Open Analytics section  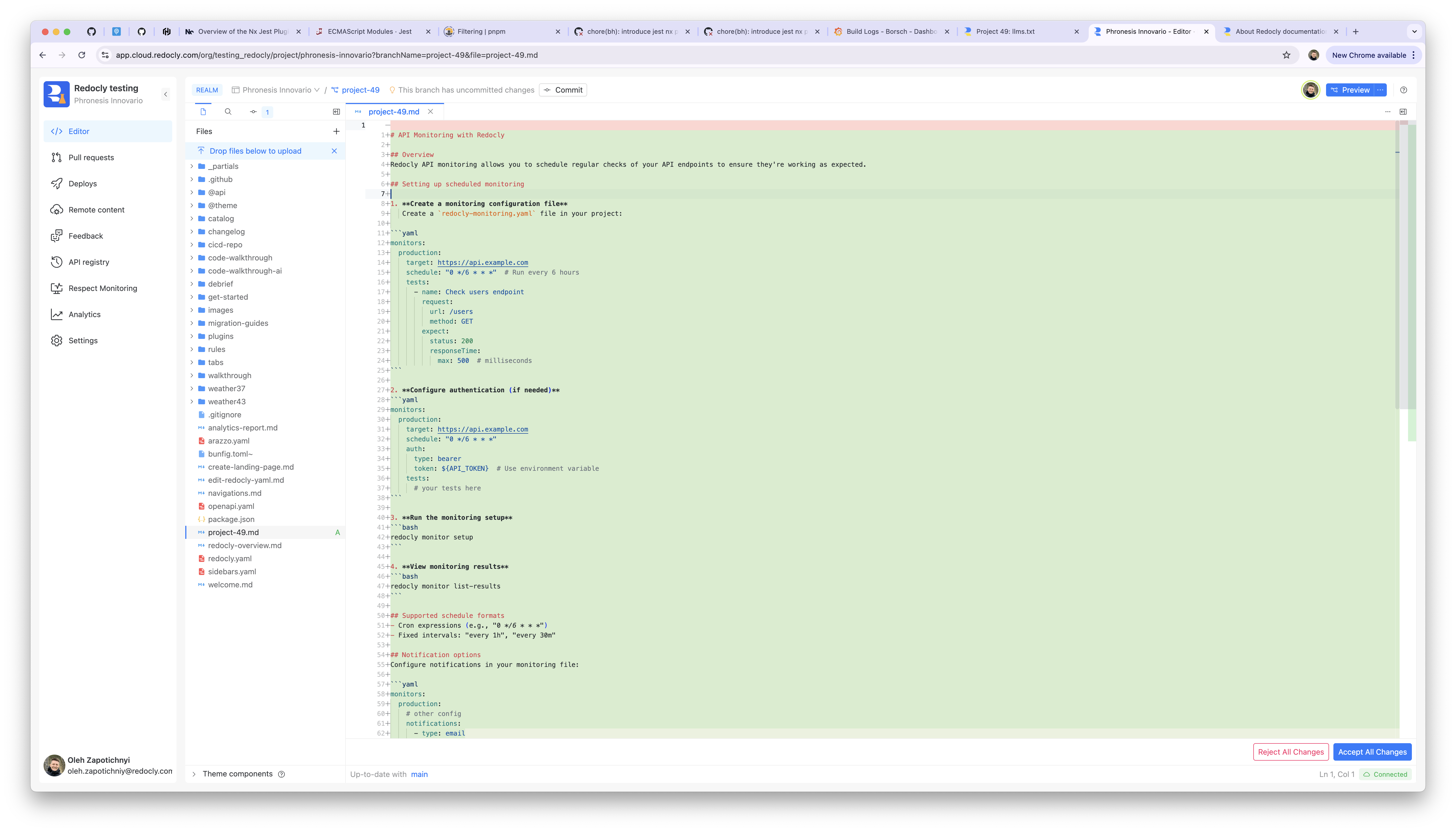click(x=107, y=314)
